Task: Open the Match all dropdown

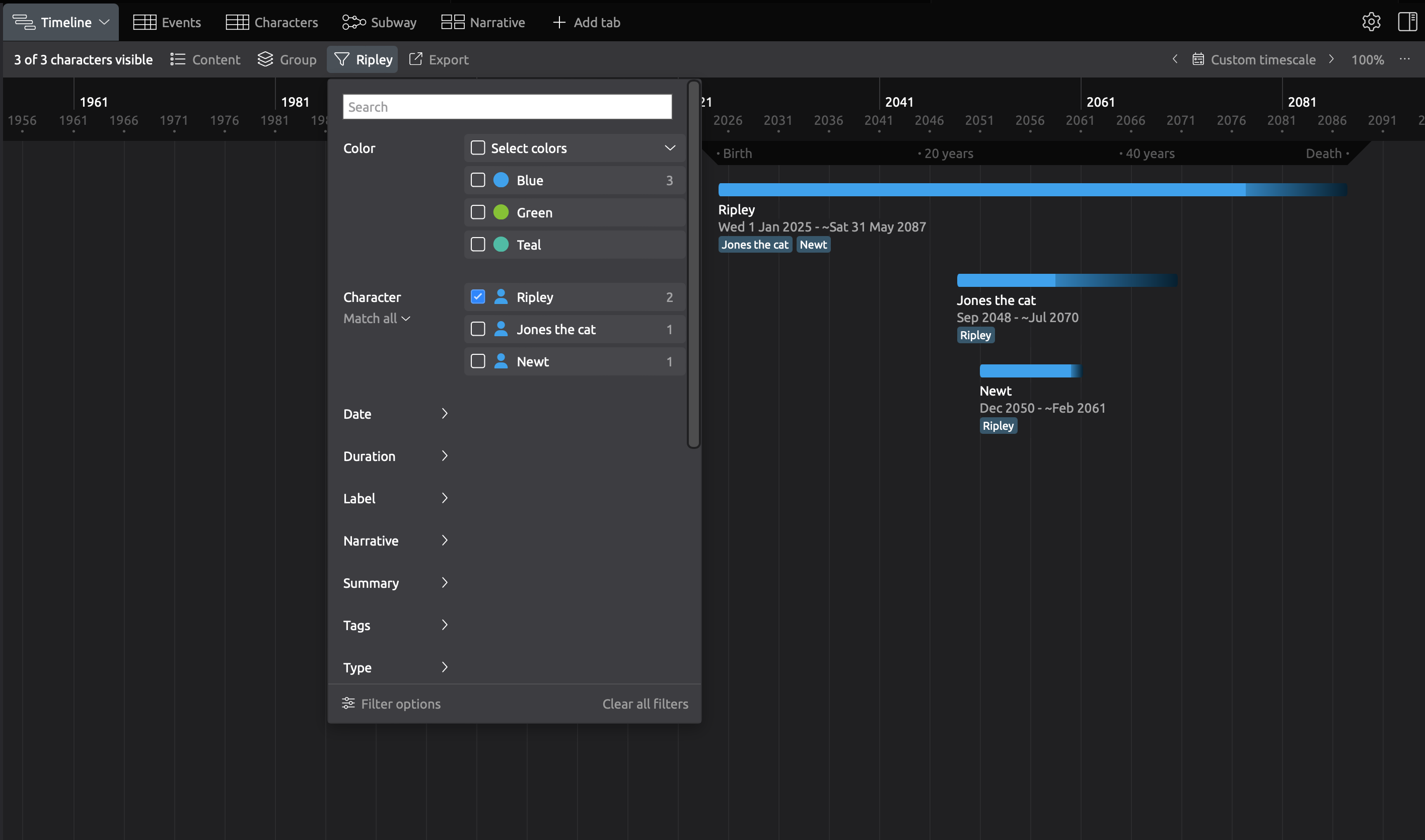Action: 377,318
